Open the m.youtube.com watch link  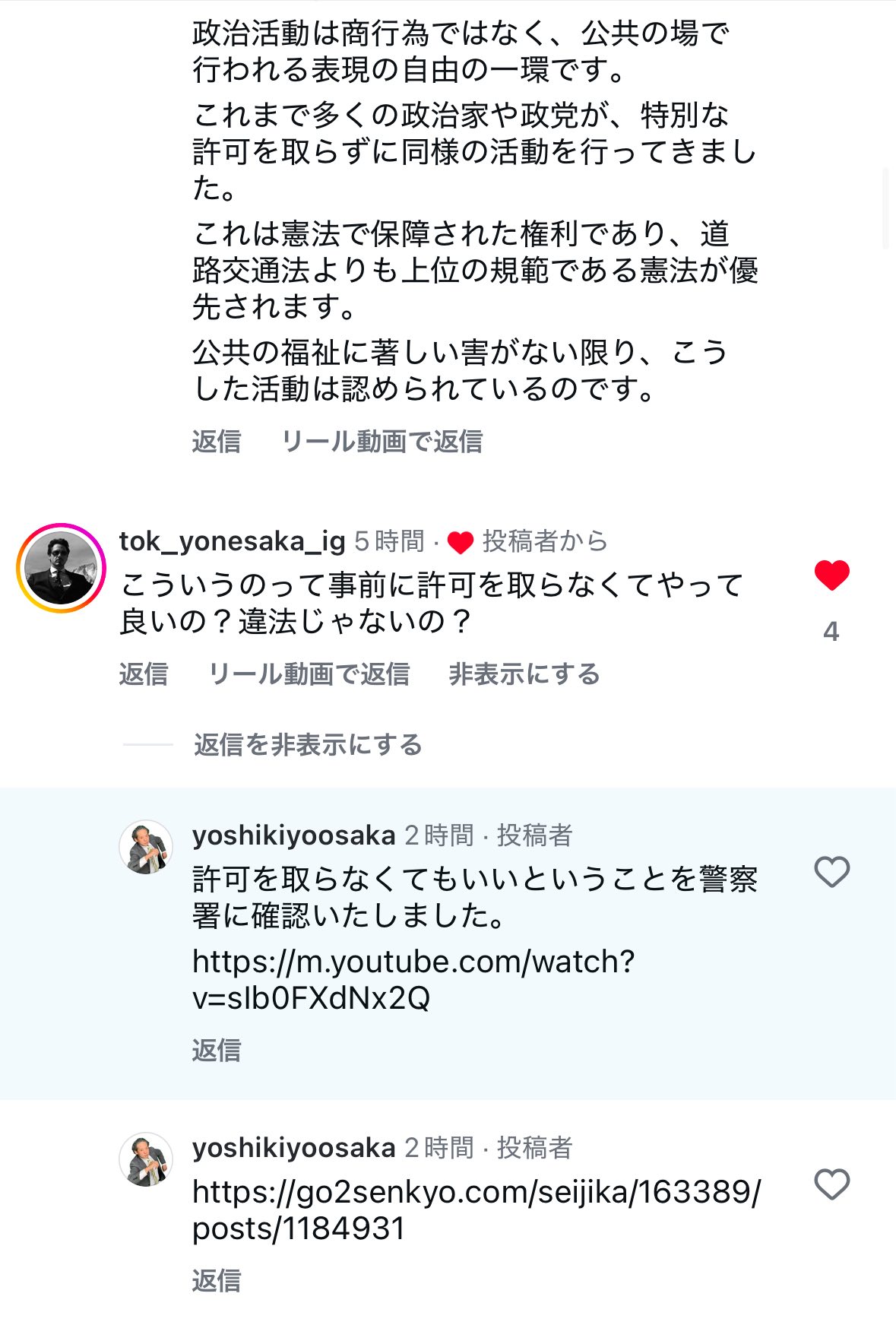tap(413, 979)
